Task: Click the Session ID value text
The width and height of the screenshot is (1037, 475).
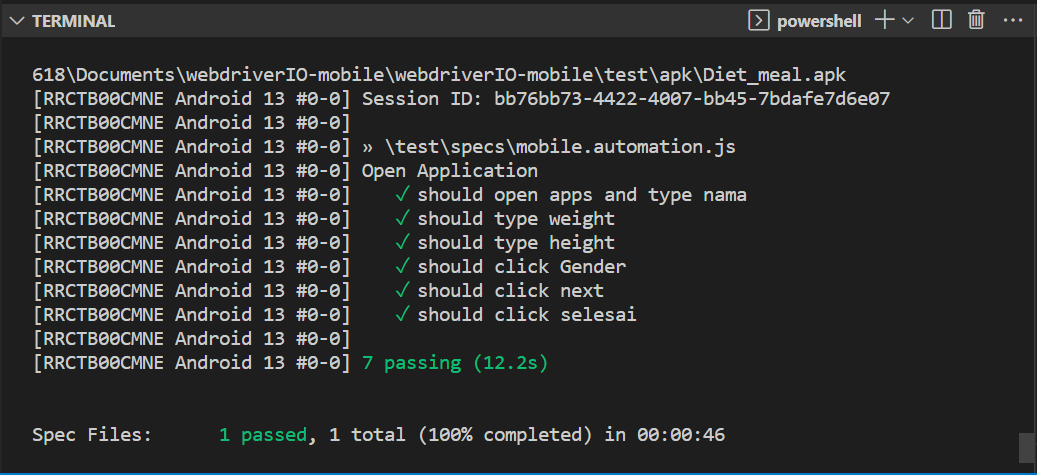Action: (x=692, y=99)
